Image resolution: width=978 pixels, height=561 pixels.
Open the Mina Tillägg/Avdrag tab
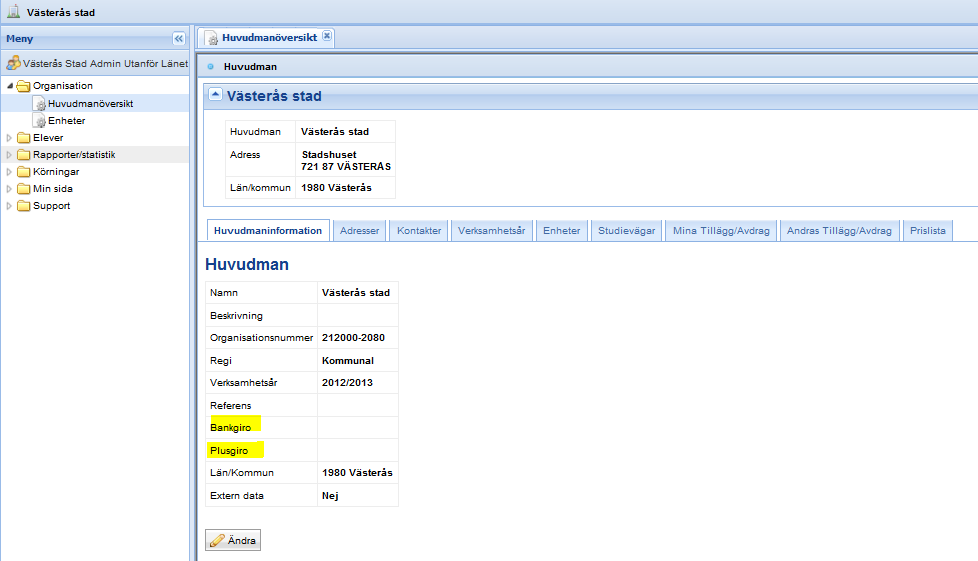click(721, 230)
